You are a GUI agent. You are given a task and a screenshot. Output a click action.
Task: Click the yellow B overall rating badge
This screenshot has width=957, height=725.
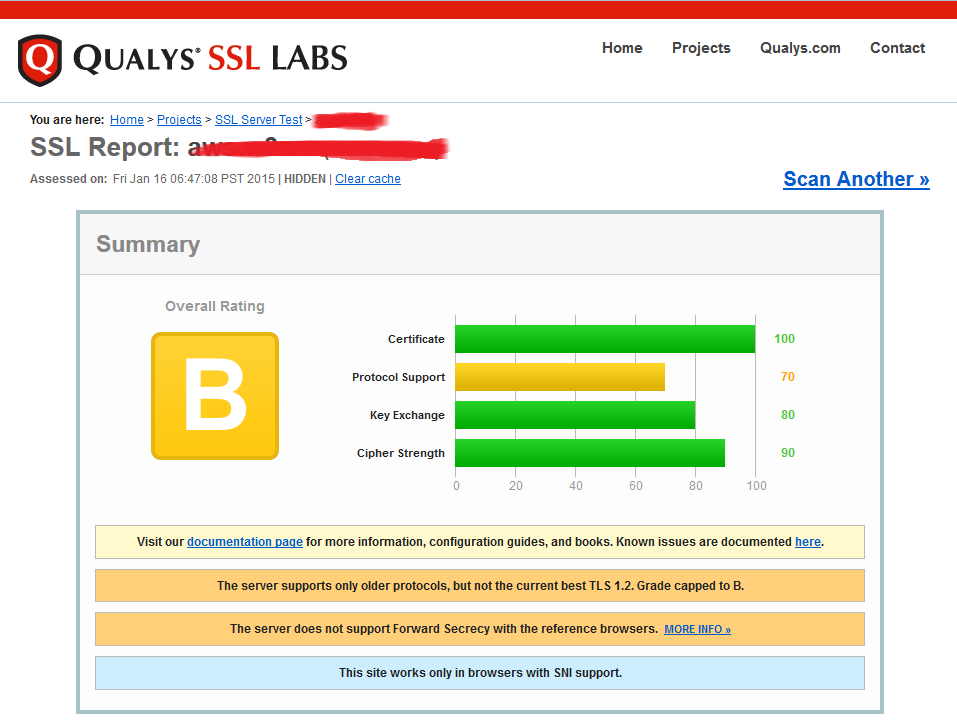pos(215,396)
